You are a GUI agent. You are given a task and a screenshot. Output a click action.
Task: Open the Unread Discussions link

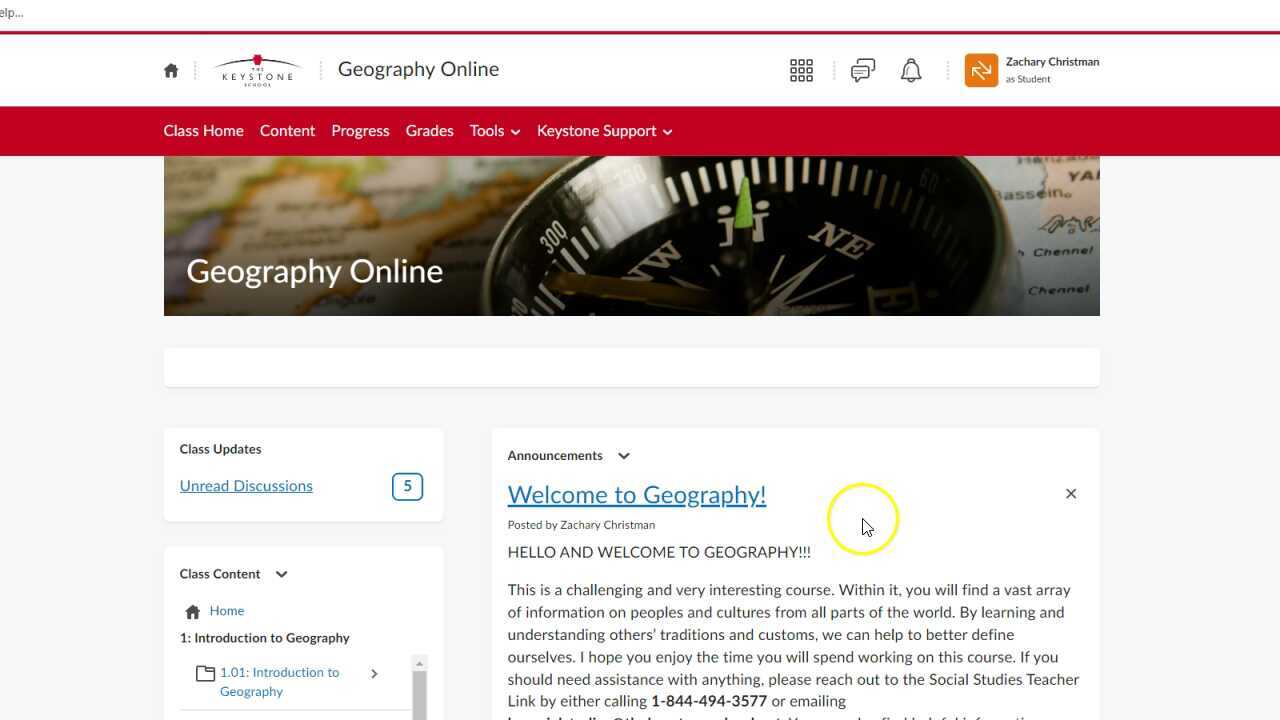[x=246, y=486]
